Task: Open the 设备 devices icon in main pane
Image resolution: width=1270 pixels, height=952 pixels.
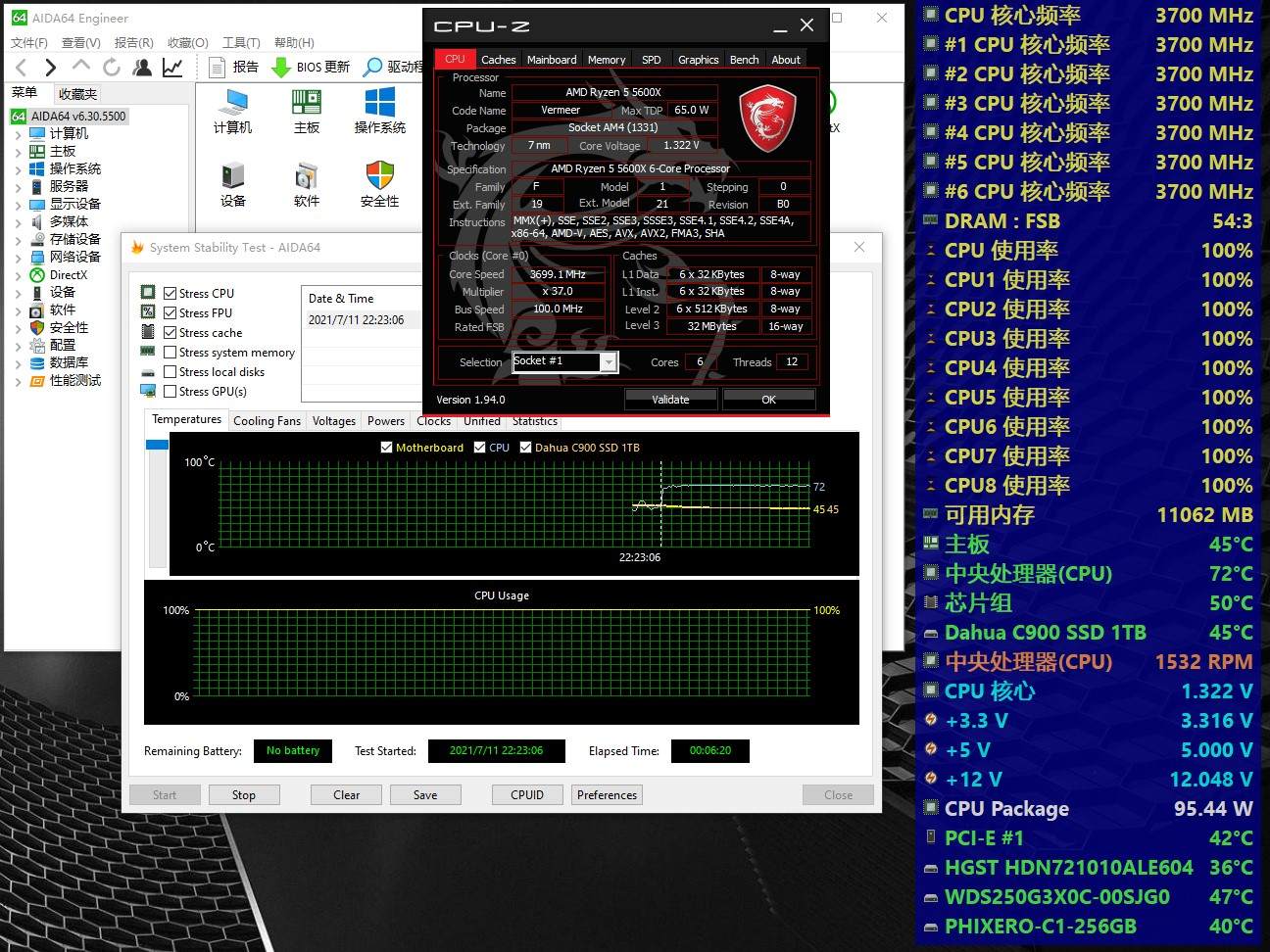Action: [233, 175]
